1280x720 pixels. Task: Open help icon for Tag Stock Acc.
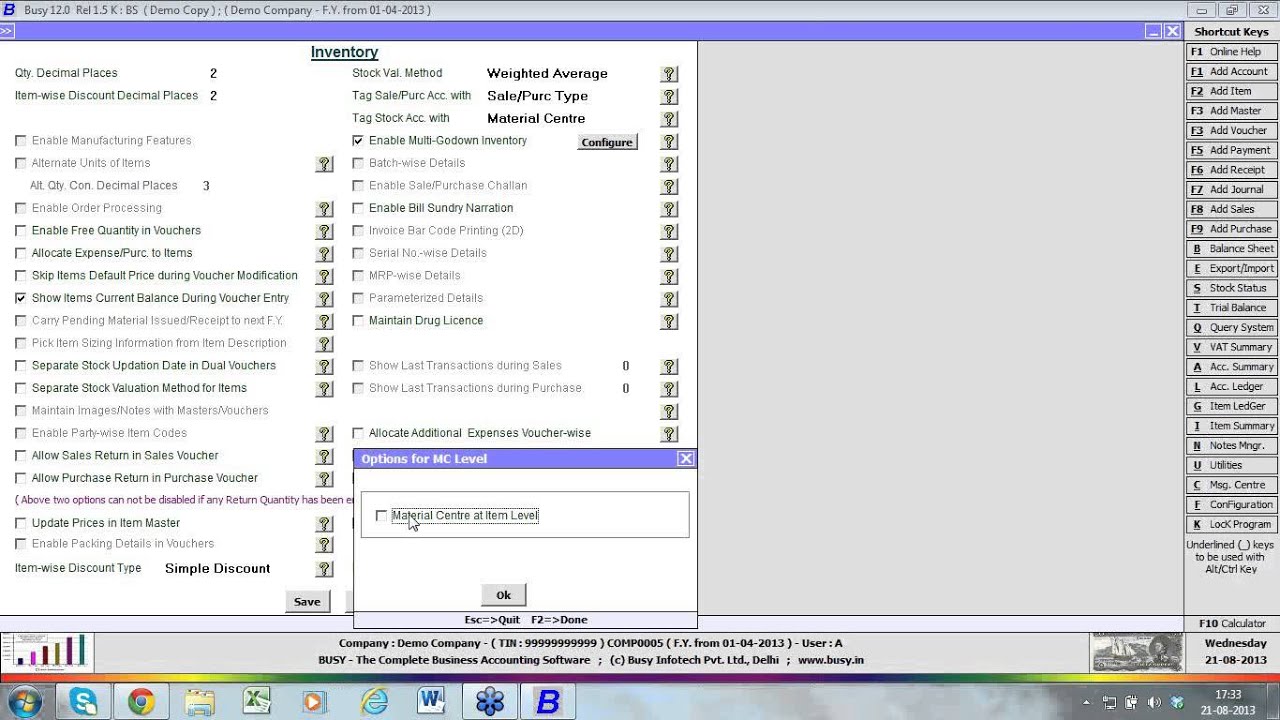click(670, 119)
